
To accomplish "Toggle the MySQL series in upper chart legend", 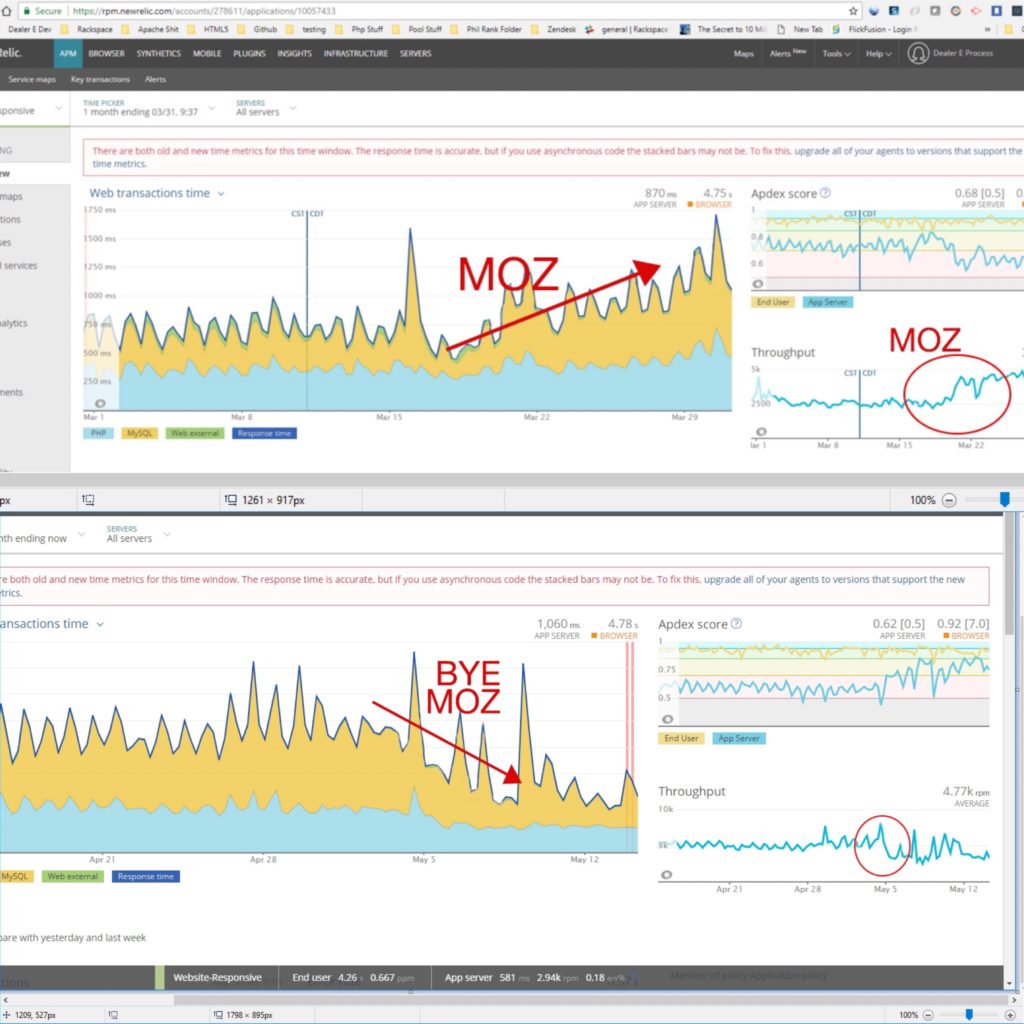I will 139,433.
